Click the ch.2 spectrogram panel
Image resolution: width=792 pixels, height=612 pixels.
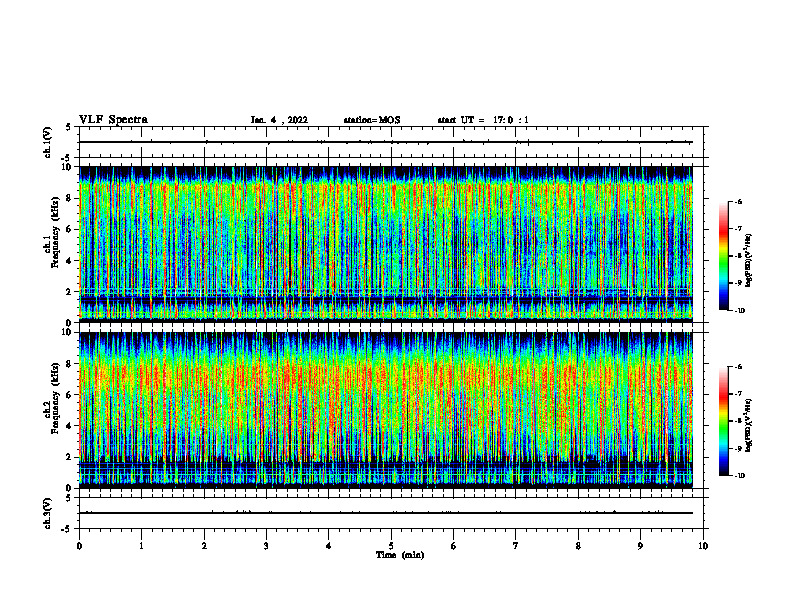click(386, 410)
